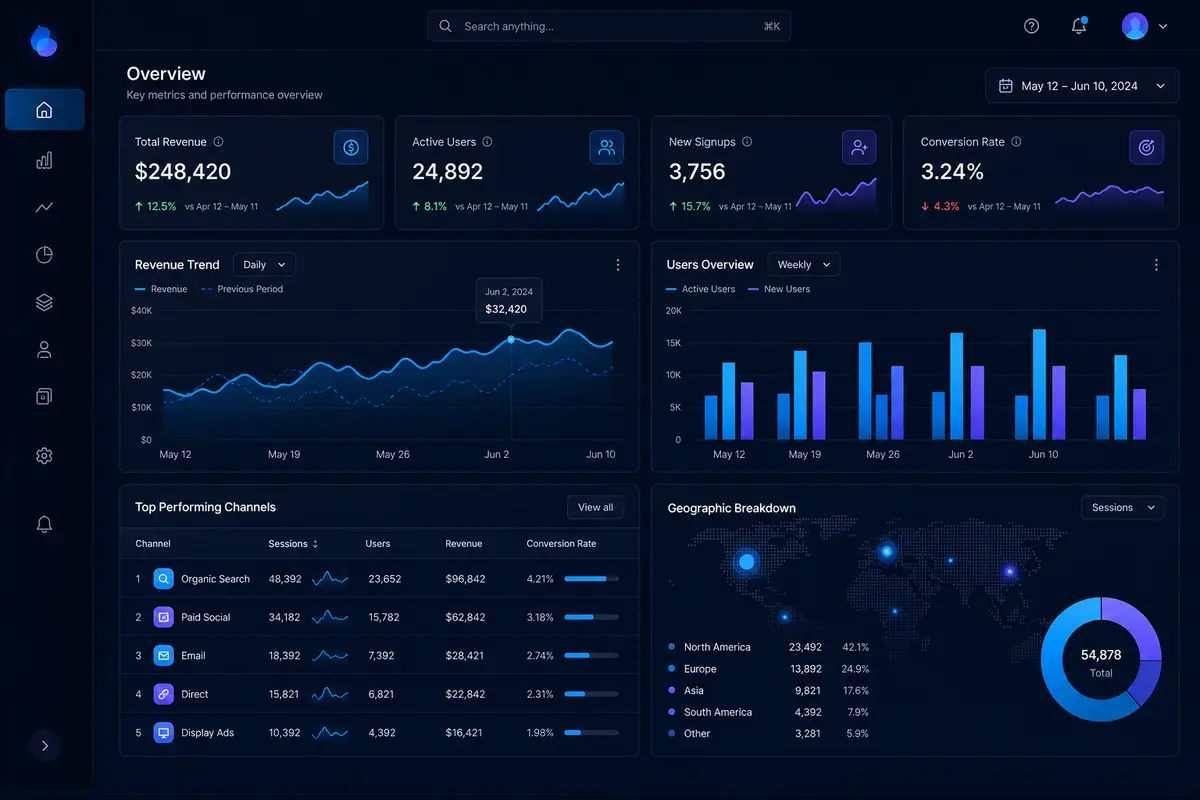Toggle Asia legend item
This screenshot has width=1200, height=800.
click(x=686, y=690)
